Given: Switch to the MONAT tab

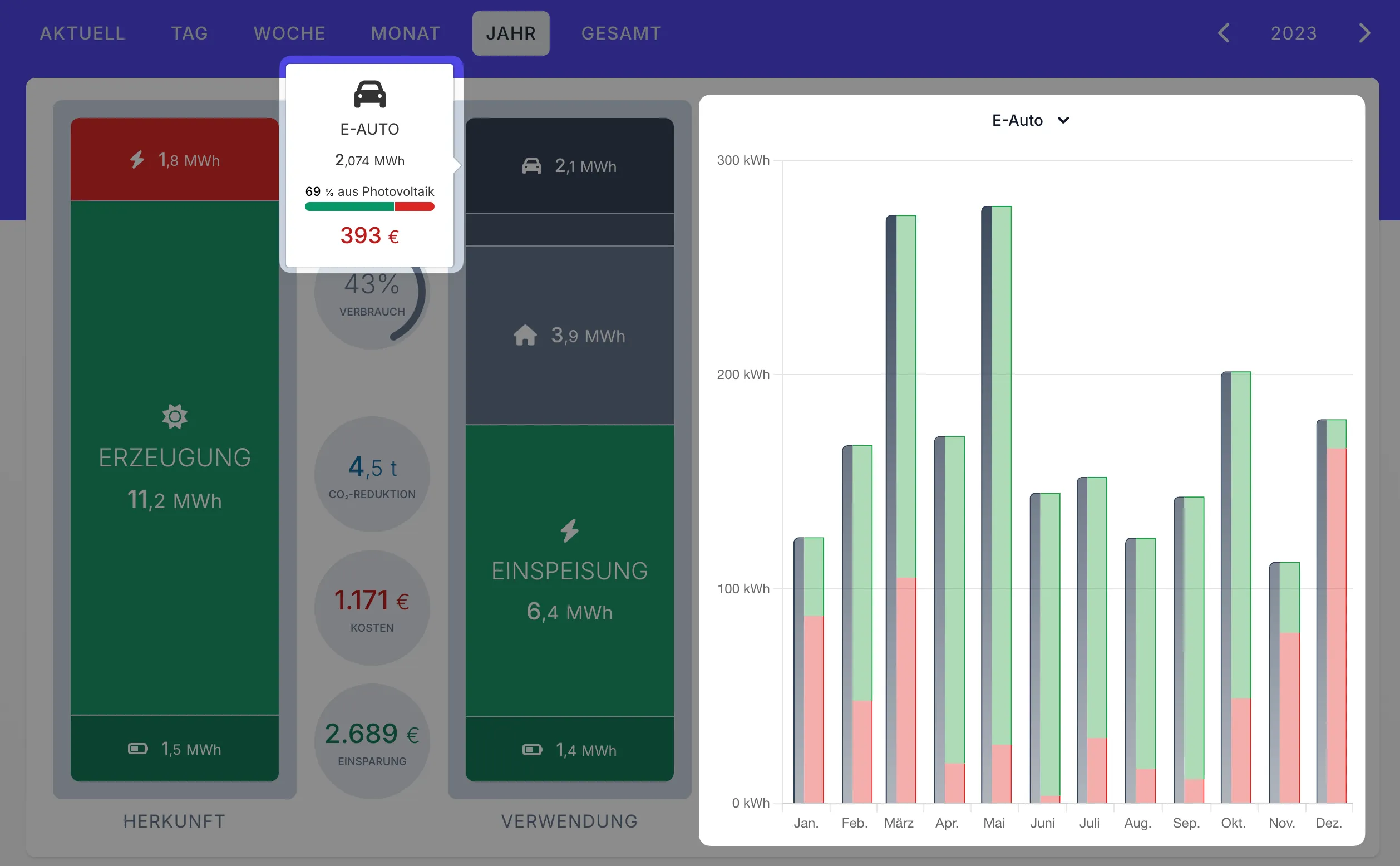Looking at the screenshot, I should (x=406, y=33).
